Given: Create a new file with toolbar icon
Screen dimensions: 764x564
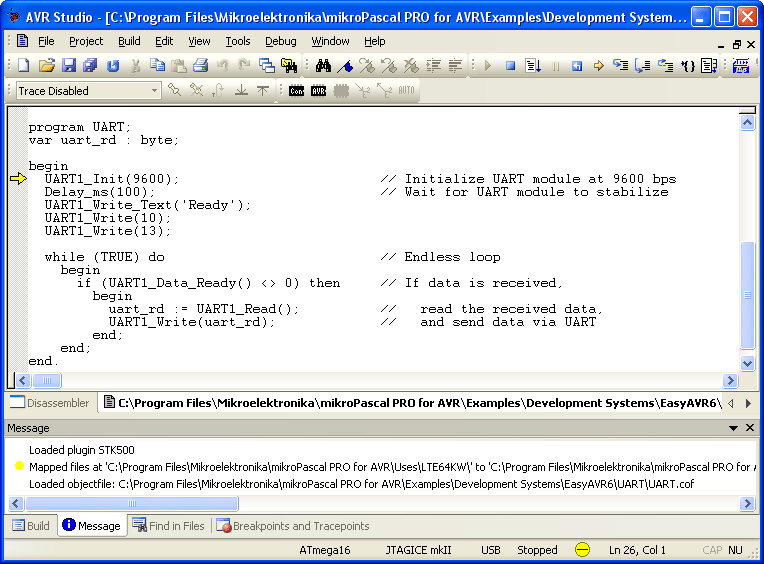Looking at the screenshot, I should click(x=23, y=65).
